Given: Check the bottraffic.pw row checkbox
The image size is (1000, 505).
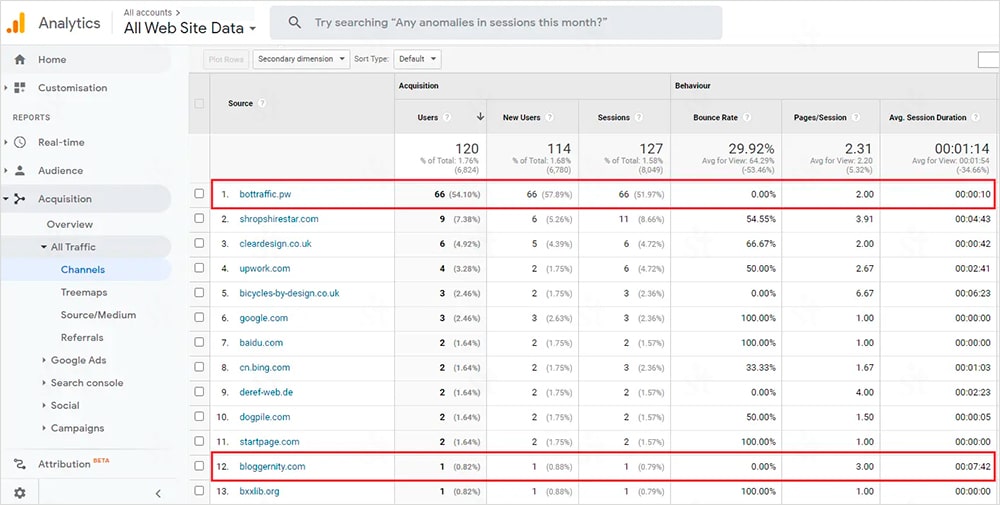Looking at the screenshot, I should (199, 194).
